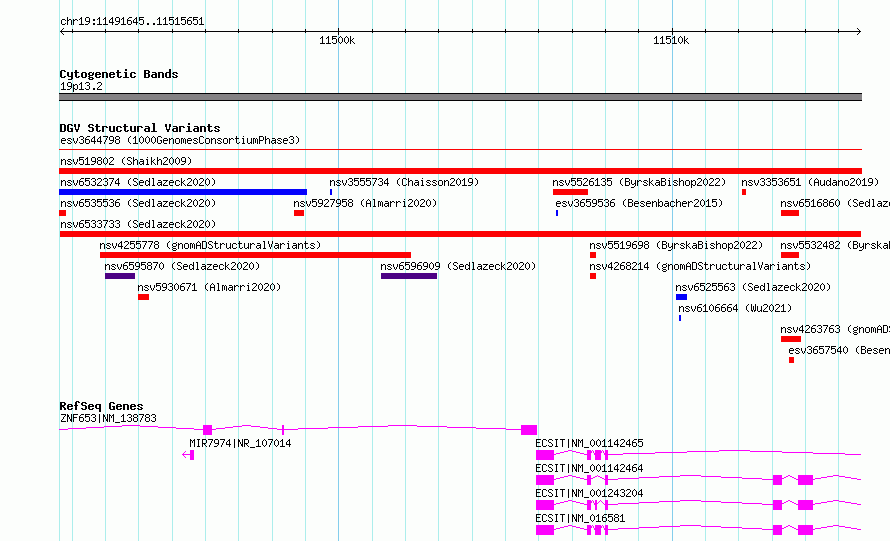This screenshot has height=541, width=890.
Task: Click the nsv3555734 (Chaisson2019) label
Action: 404,182
